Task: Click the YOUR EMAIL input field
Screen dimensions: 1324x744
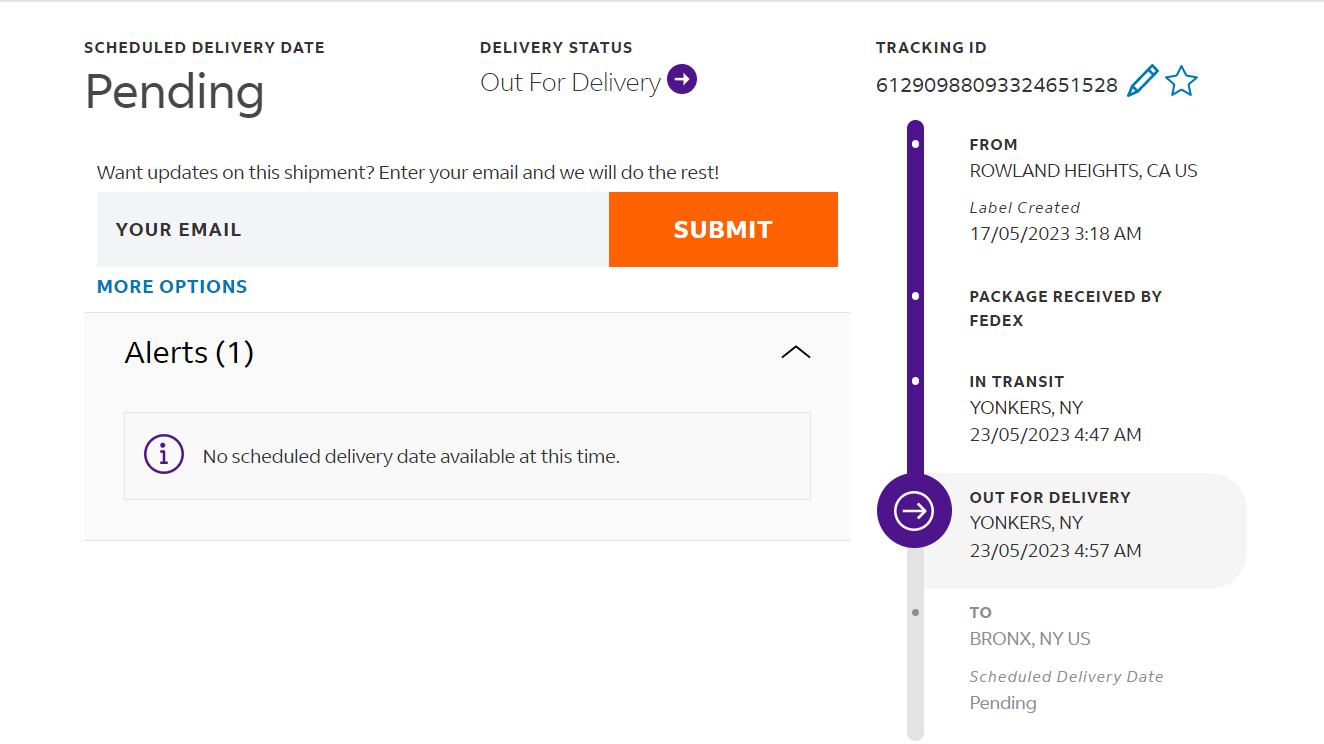Action: coord(352,230)
